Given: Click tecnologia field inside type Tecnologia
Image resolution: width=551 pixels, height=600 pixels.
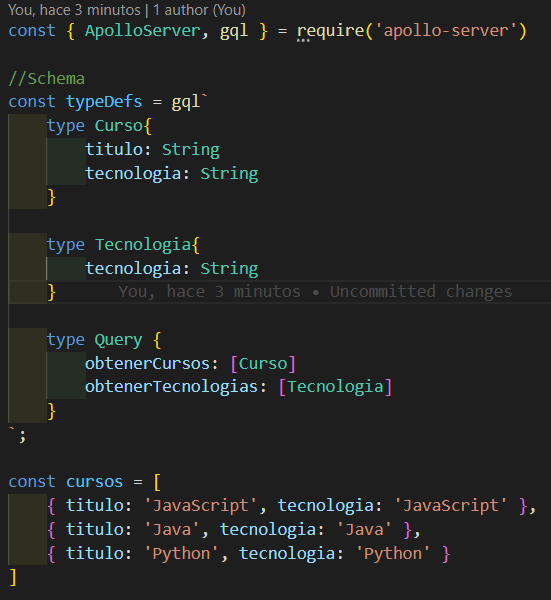Looking at the screenshot, I should pos(133,268).
